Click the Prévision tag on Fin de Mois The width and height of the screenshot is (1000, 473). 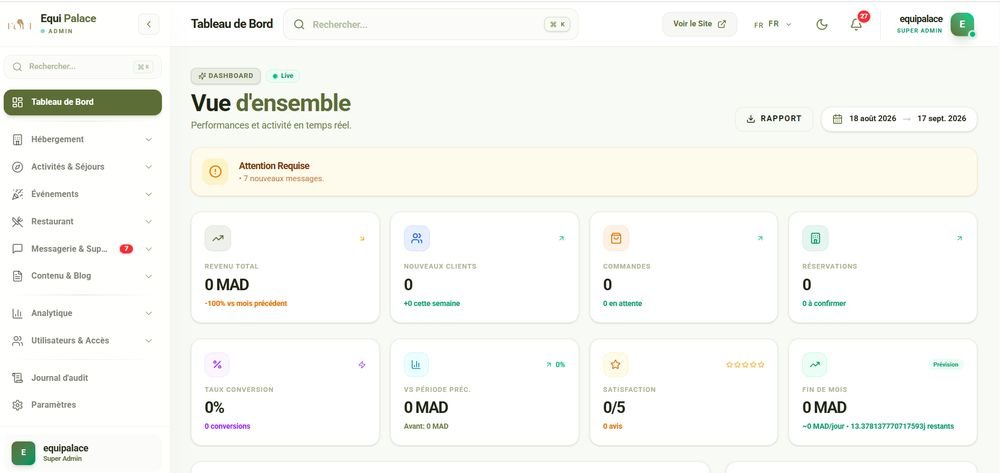point(945,365)
